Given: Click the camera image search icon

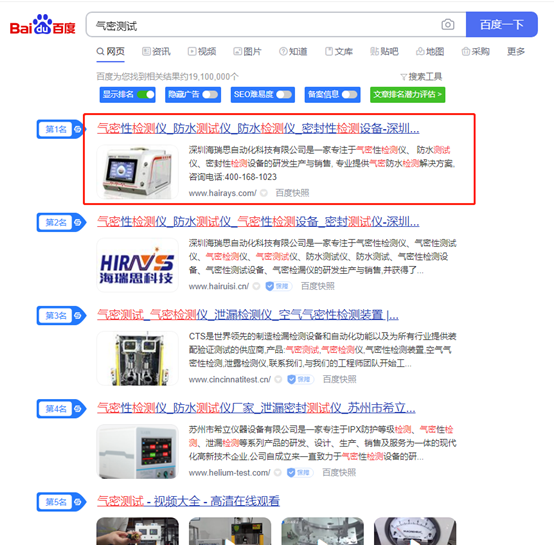Looking at the screenshot, I should pyautogui.click(x=448, y=25).
